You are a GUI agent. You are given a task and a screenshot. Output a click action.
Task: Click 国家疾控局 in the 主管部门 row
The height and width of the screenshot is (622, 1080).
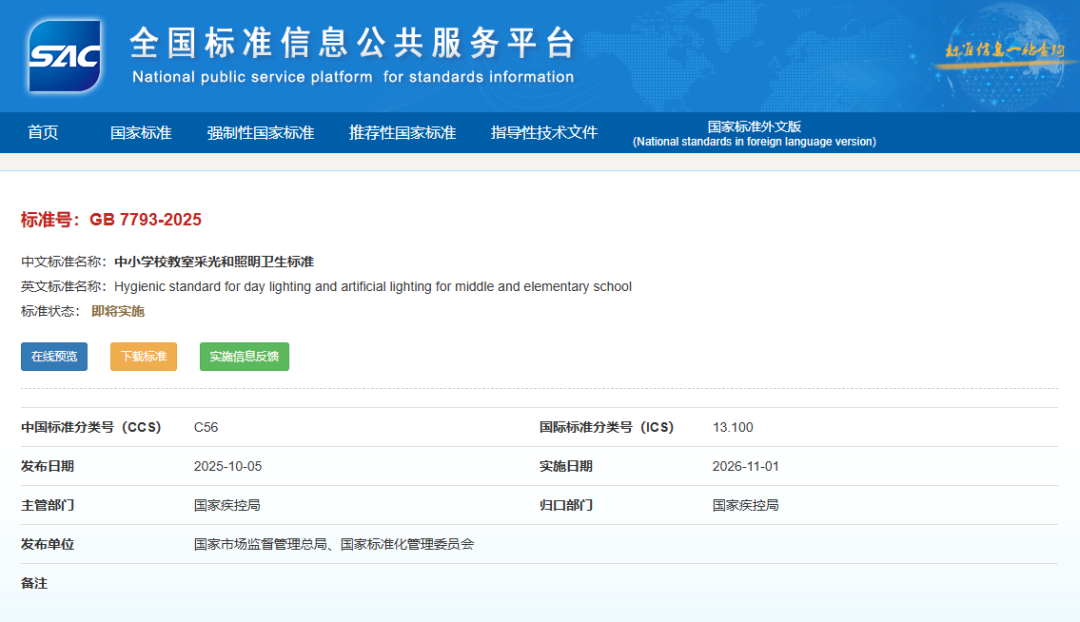click(227, 506)
